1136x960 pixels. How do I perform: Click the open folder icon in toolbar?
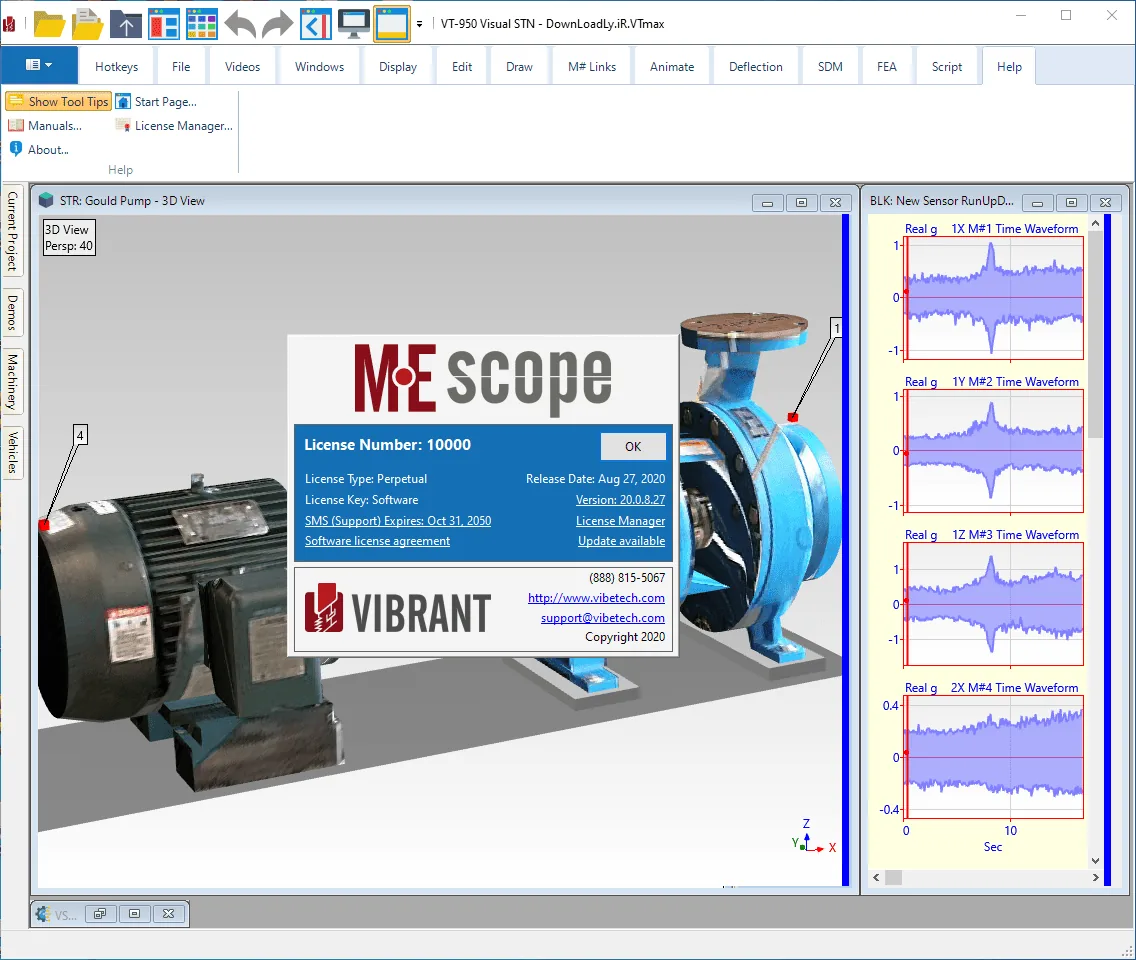tap(49, 24)
